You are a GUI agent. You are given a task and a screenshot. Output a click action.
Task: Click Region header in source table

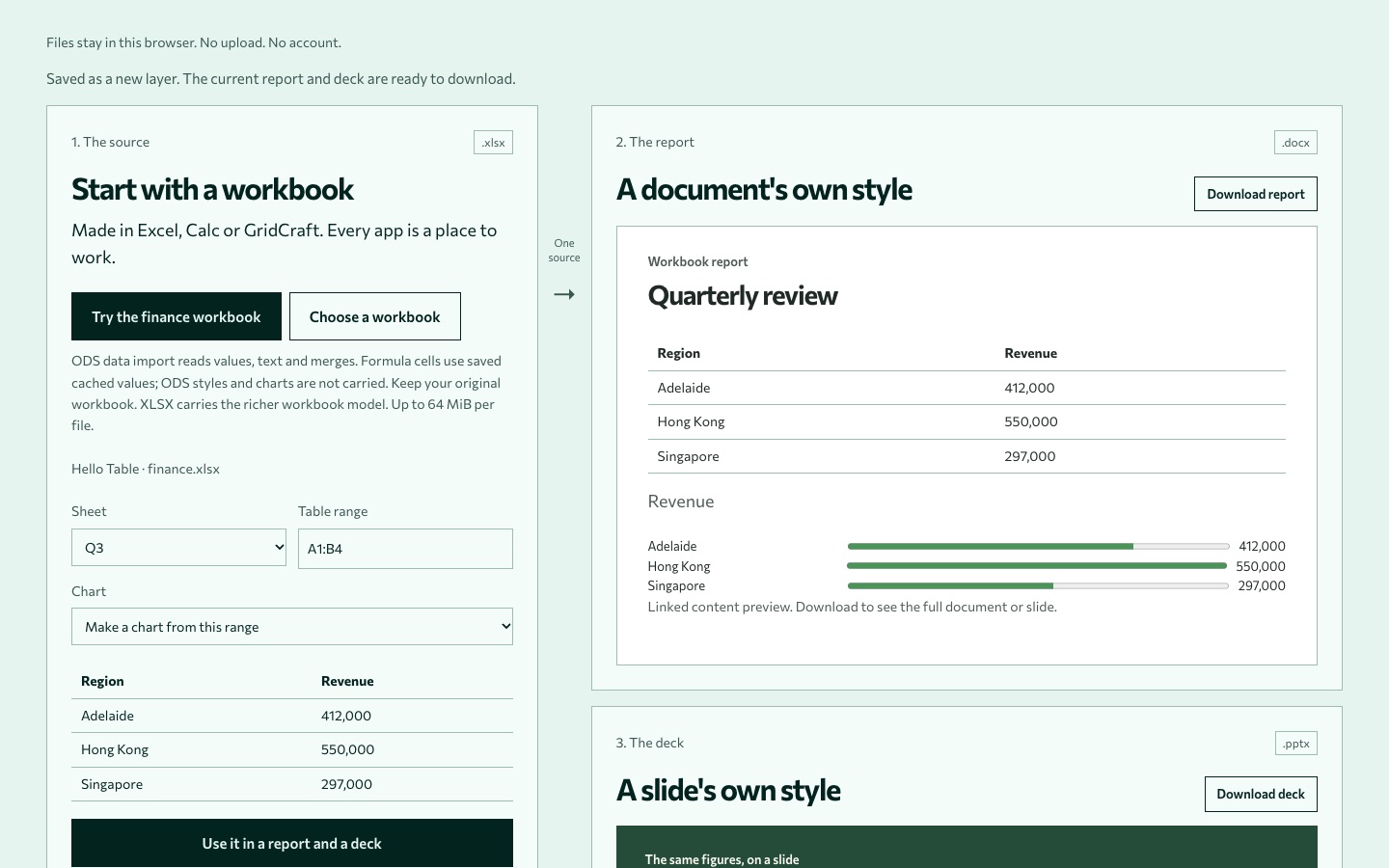[102, 681]
